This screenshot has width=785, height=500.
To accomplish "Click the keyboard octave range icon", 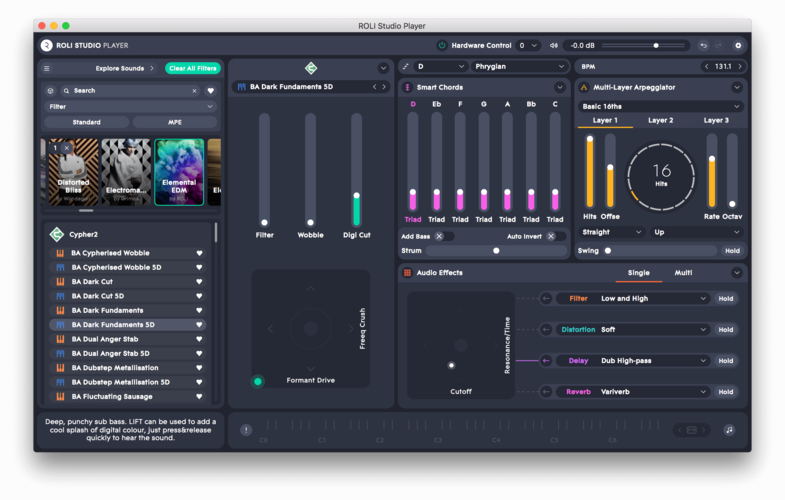I will coord(691,430).
